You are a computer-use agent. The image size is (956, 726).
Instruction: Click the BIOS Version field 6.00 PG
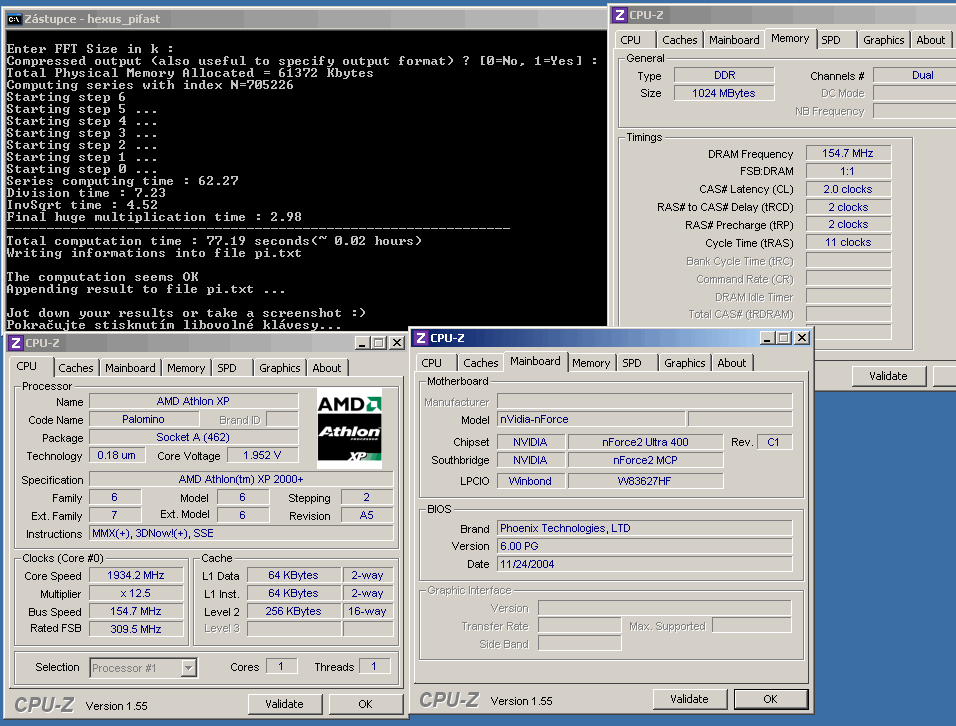[644, 546]
